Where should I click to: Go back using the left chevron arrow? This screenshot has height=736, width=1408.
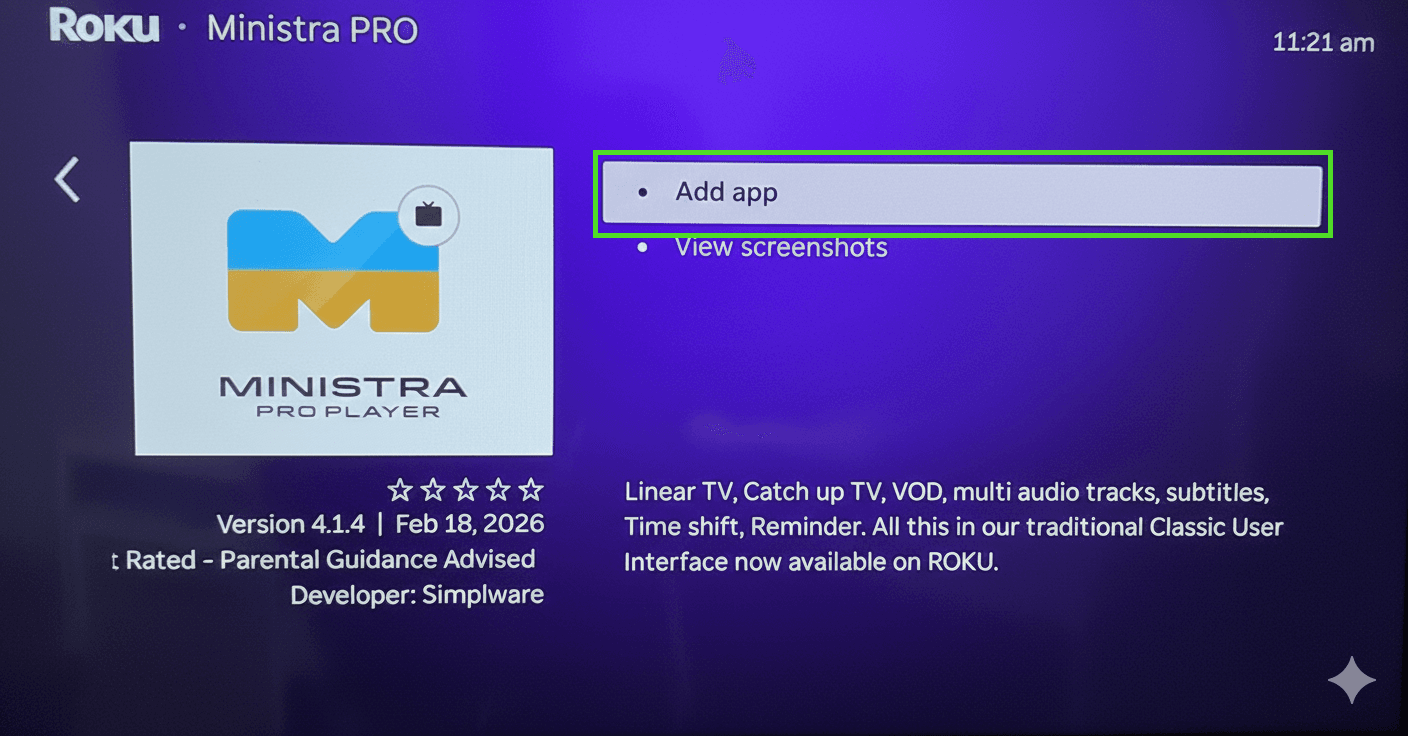point(67,180)
